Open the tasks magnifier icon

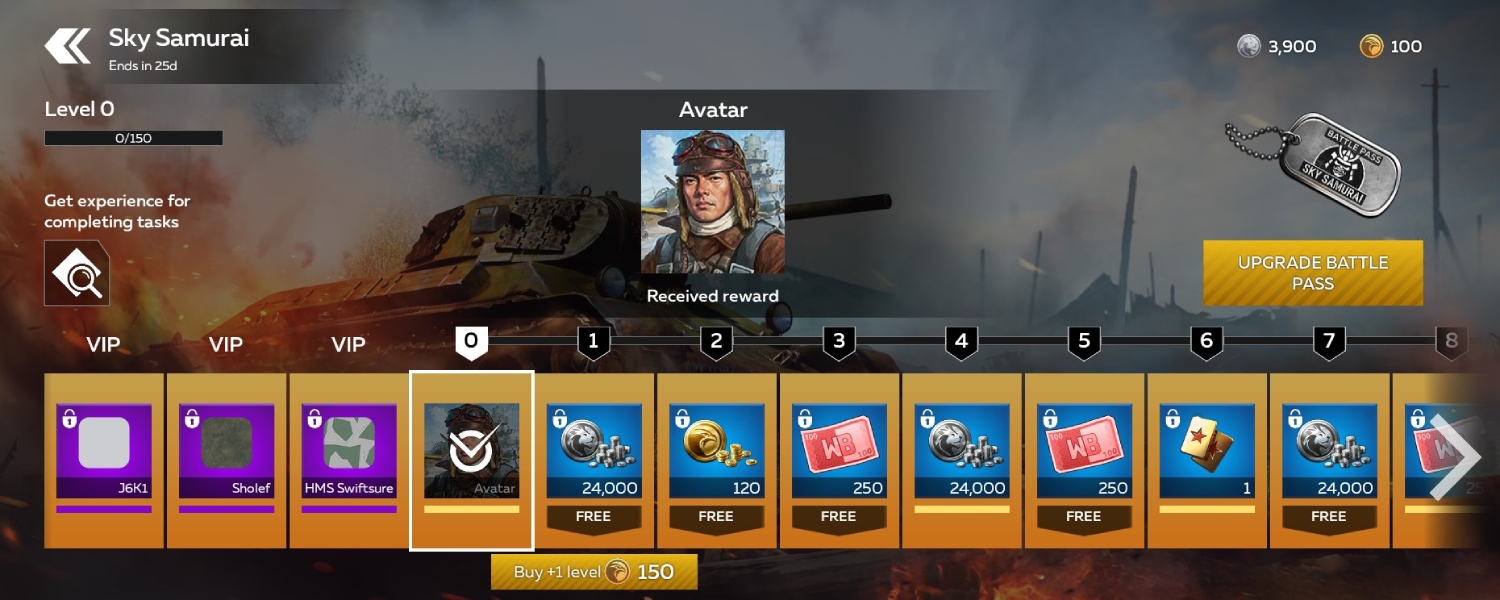77,273
